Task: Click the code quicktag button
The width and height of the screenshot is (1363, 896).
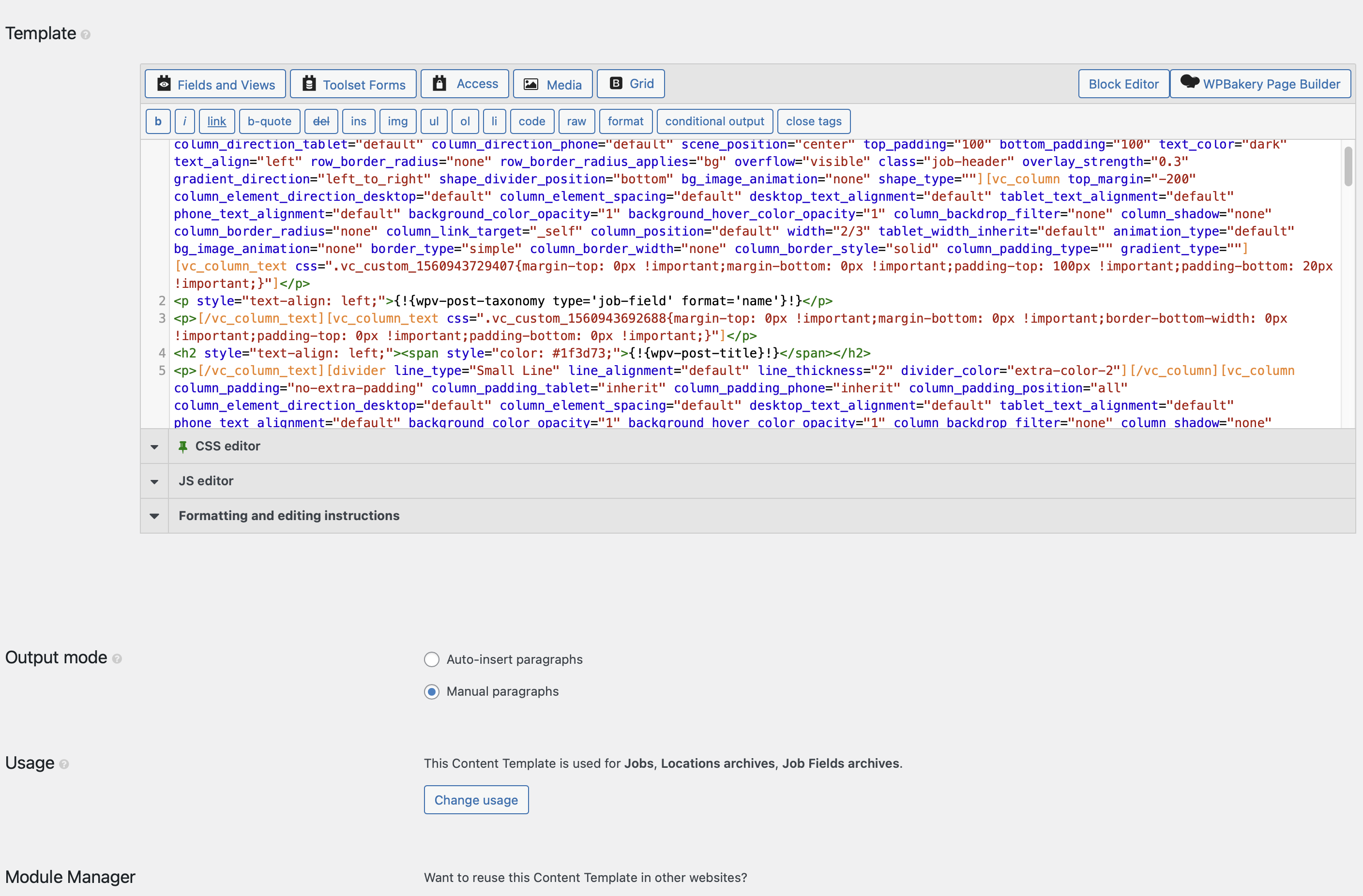Action: tap(532, 121)
